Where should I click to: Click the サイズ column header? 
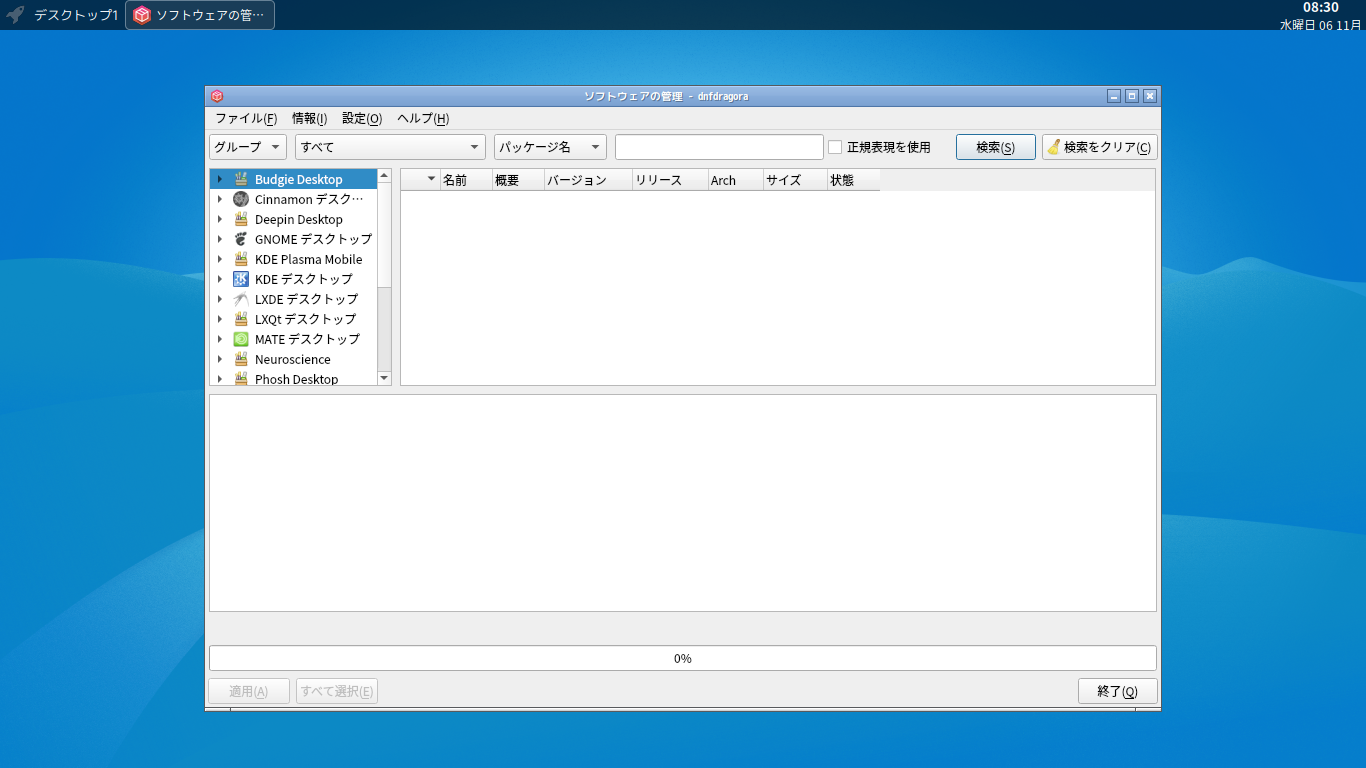795,180
